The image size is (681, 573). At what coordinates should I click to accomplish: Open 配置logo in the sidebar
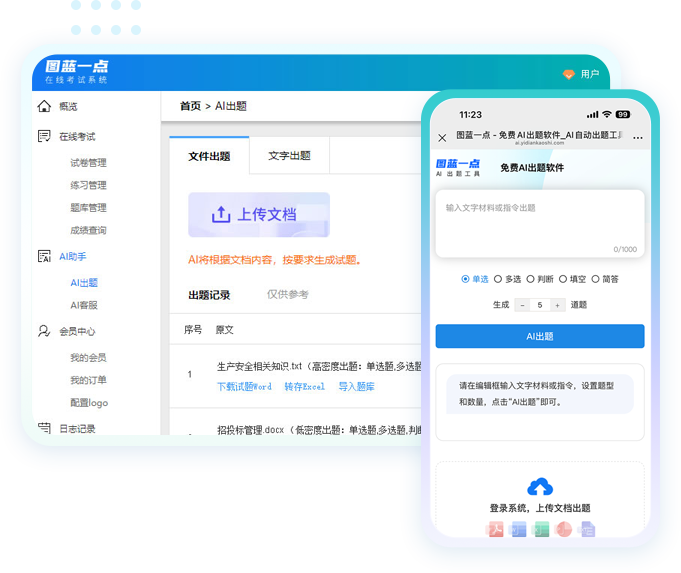[89, 403]
